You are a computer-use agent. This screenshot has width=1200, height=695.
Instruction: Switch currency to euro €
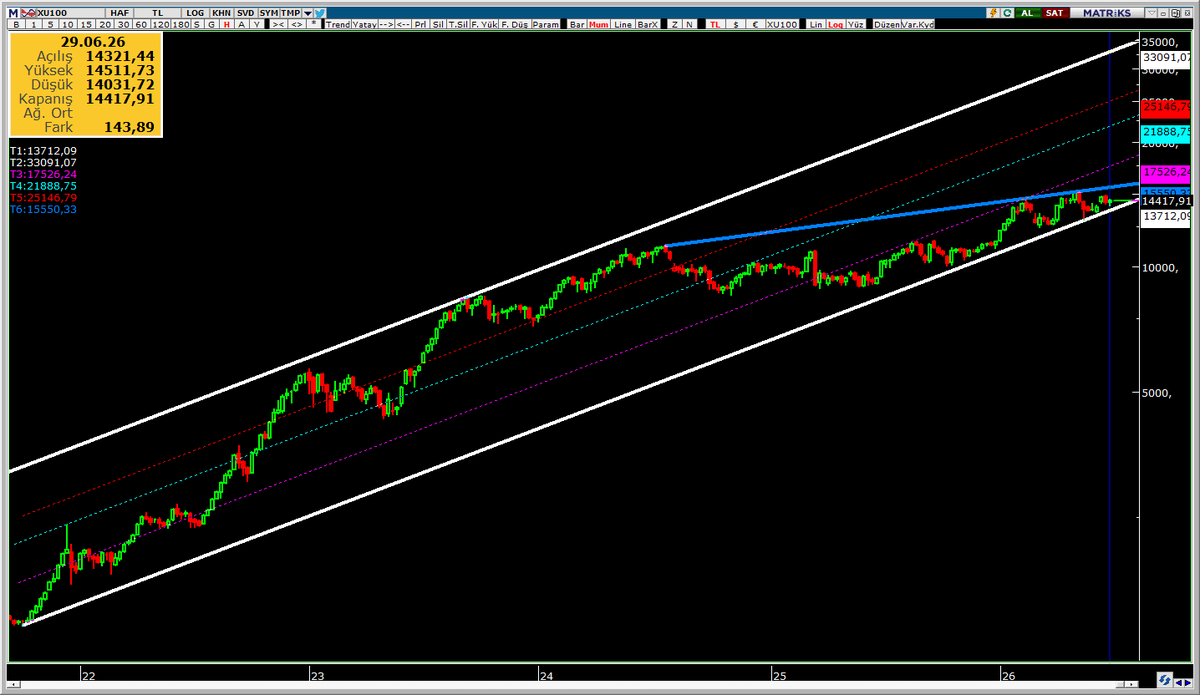click(x=755, y=24)
